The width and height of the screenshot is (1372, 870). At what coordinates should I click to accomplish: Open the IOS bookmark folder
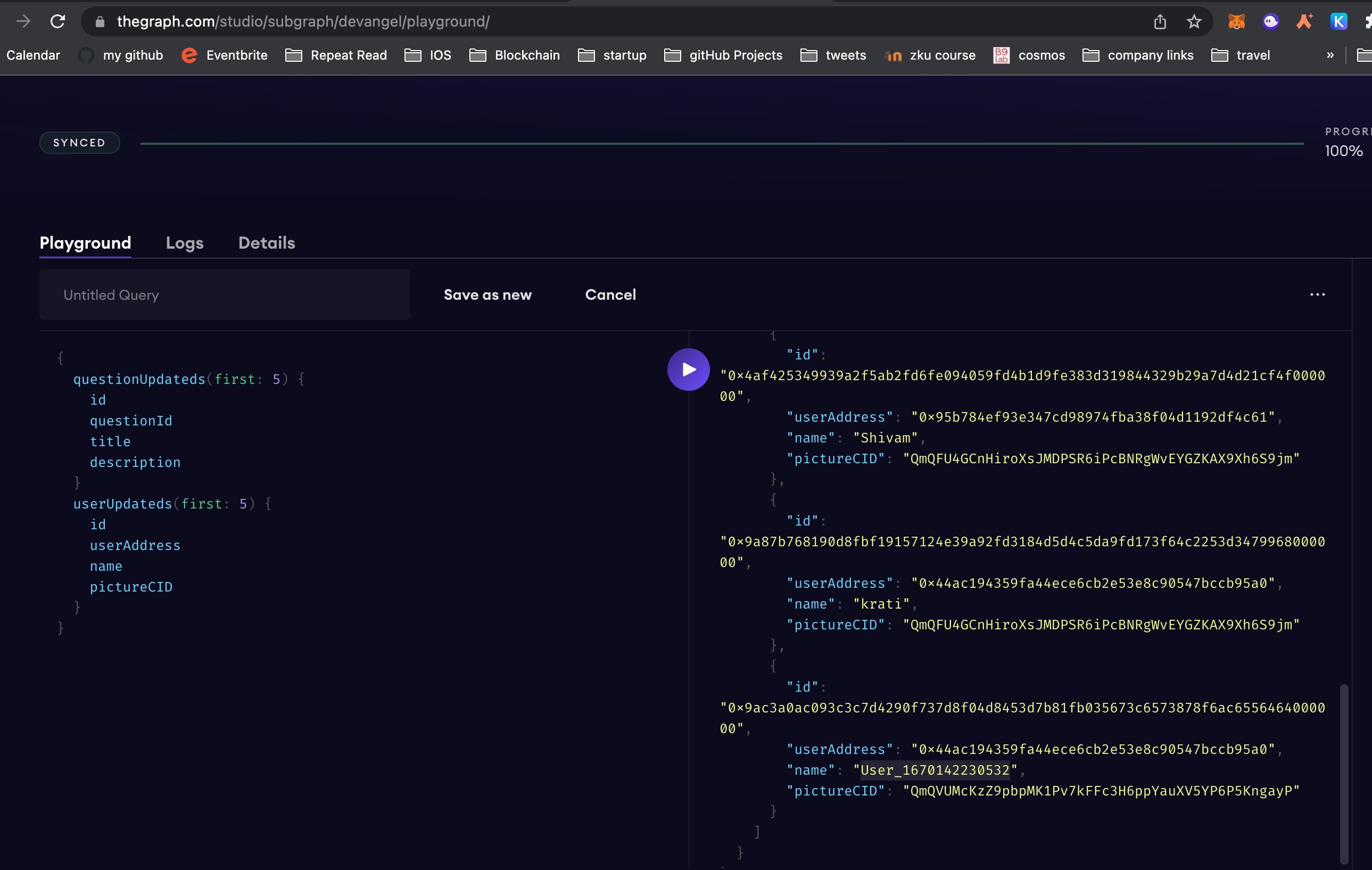click(428, 55)
